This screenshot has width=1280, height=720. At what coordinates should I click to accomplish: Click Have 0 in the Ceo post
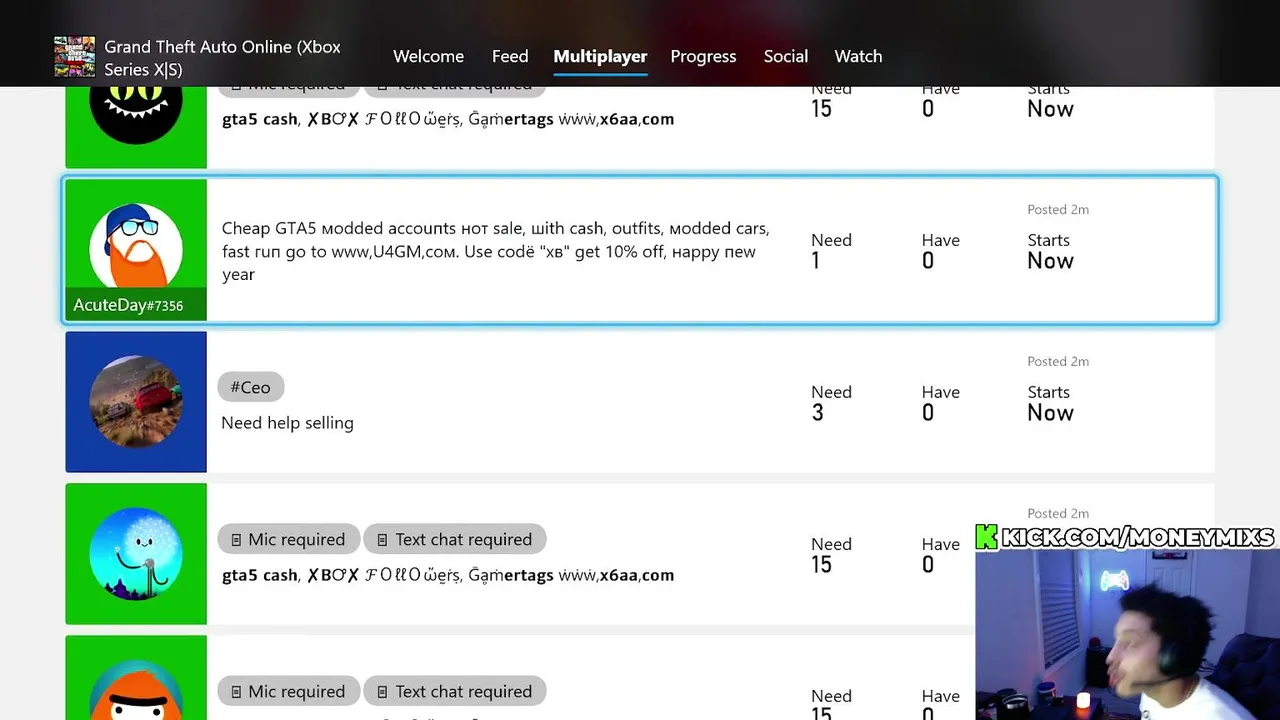pos(940,403)
